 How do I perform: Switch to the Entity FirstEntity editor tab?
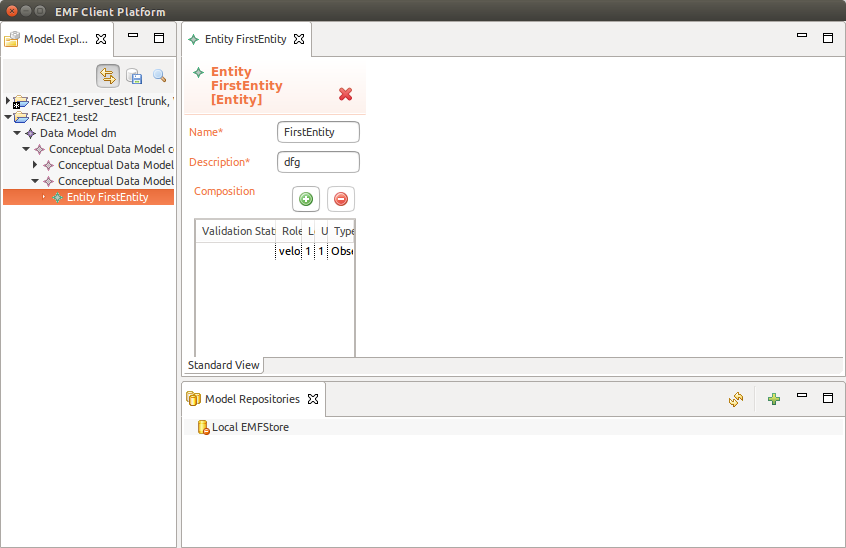coord(245,39)
